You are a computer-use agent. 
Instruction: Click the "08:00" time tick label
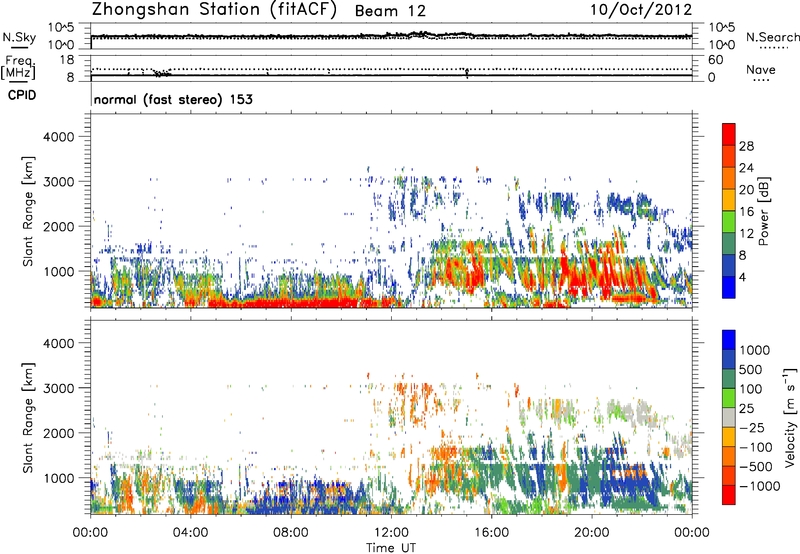290,533
